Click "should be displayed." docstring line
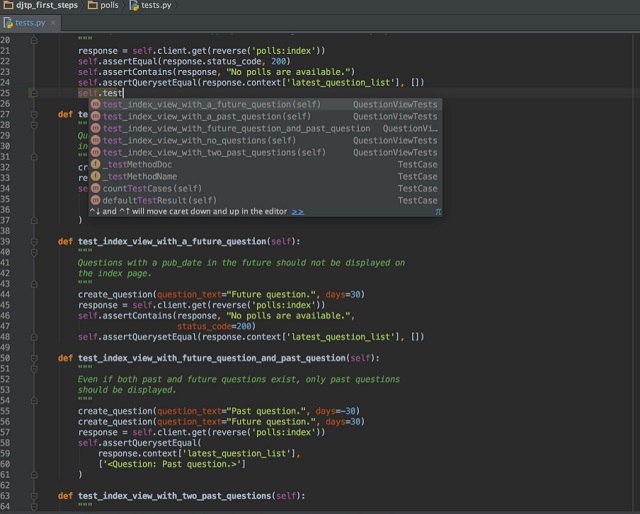This screenshot has width=640, height=514. coord(127,390)
